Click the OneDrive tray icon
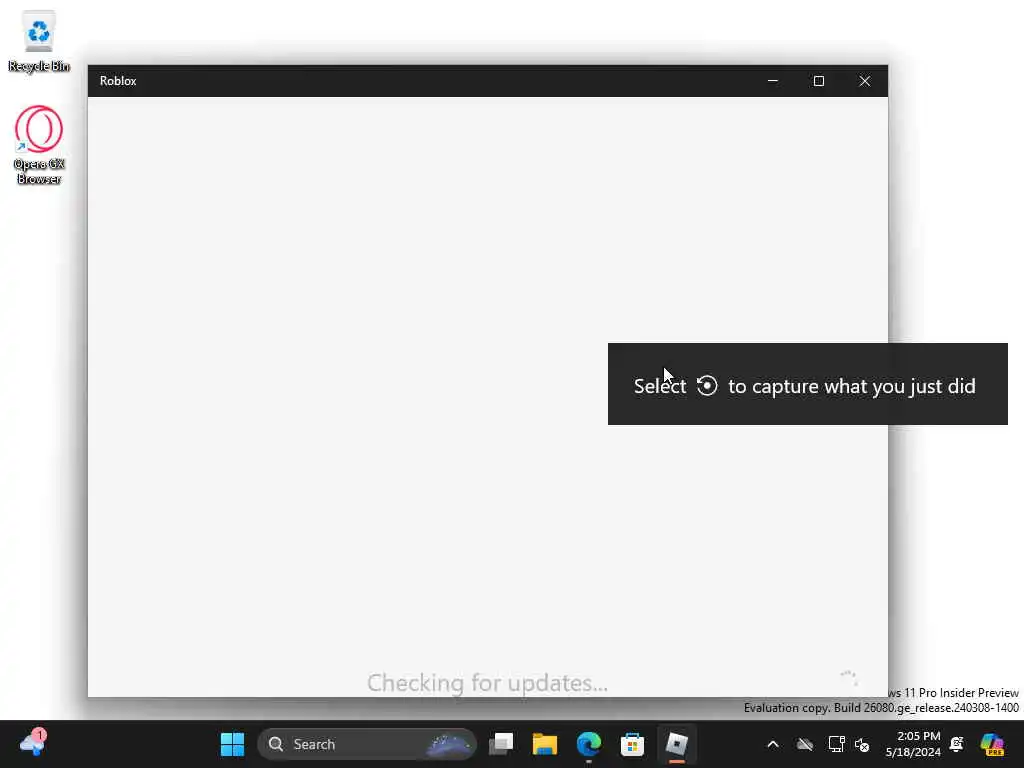 click(x=805, y=744)
